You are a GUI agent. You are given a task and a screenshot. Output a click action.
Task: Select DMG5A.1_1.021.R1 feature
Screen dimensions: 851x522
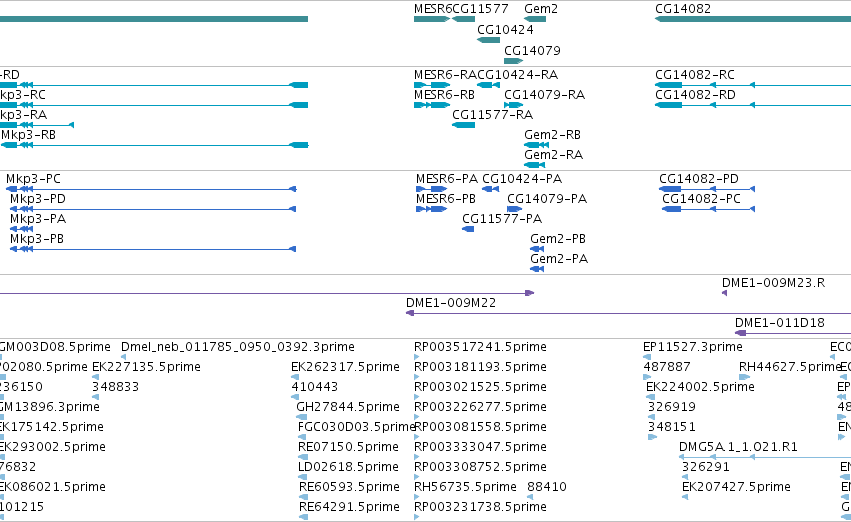point(765,457)
